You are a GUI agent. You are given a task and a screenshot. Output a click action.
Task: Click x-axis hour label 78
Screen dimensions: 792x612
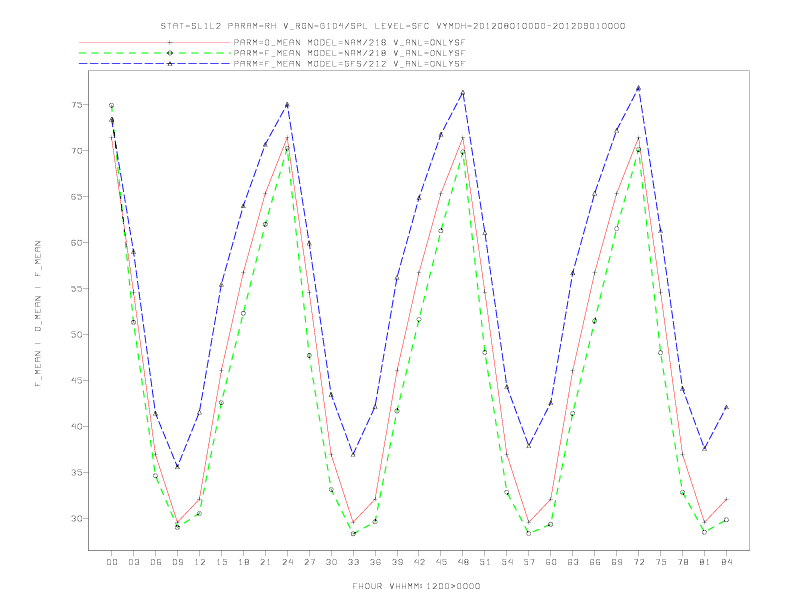click(683, 562)
